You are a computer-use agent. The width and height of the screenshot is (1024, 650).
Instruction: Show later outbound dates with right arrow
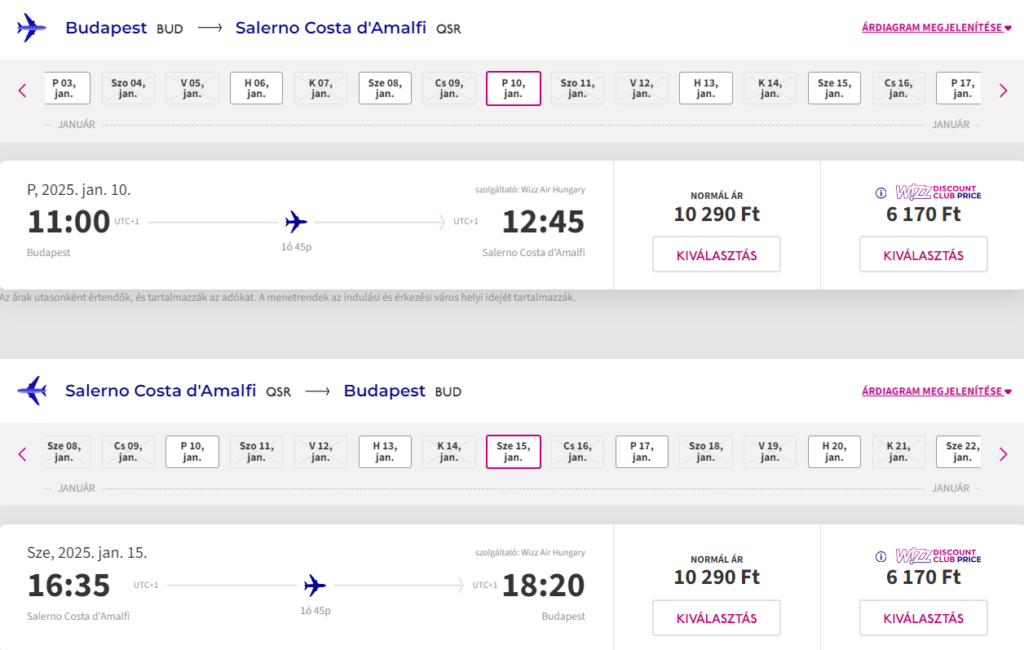[x=1003, y=90]
